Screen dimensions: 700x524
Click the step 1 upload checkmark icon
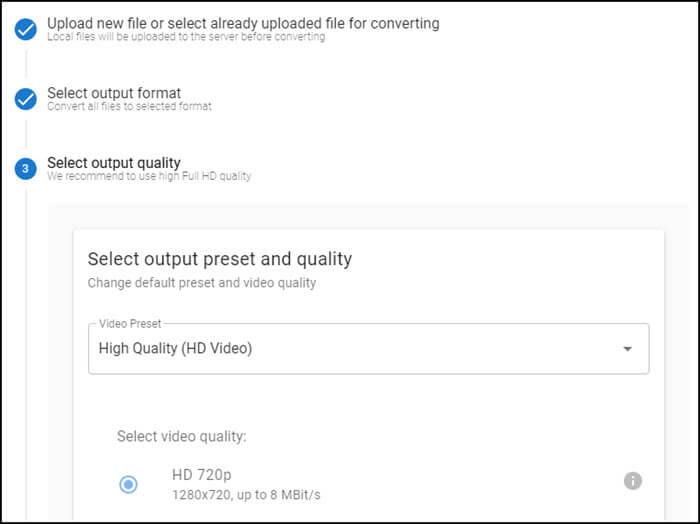coord(25,30)
